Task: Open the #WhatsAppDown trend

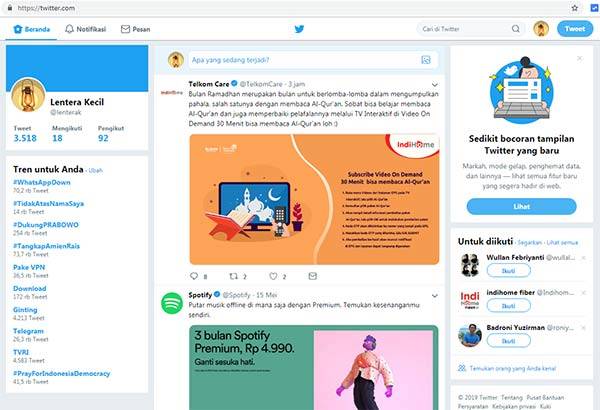Action: tap(42, 182)
